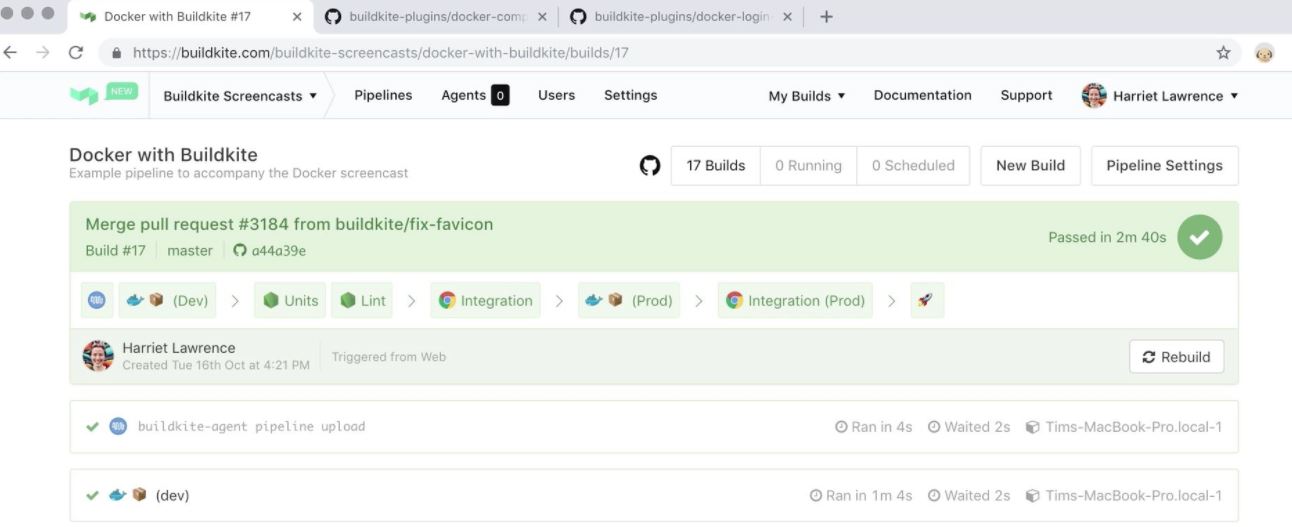Rebuild this build

1176,357
